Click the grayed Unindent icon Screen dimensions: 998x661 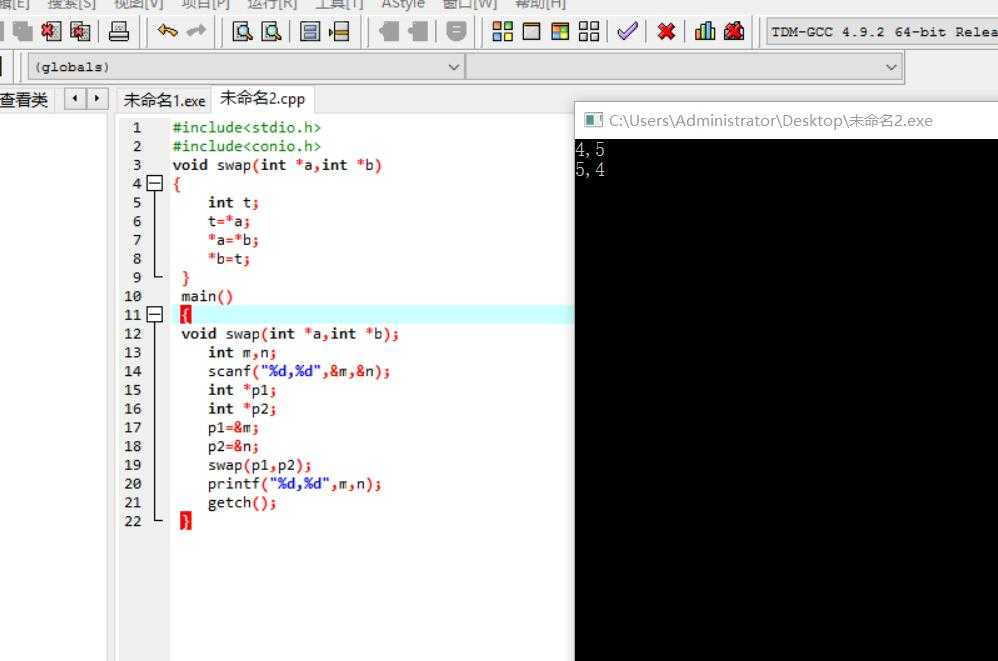point(418,31)
